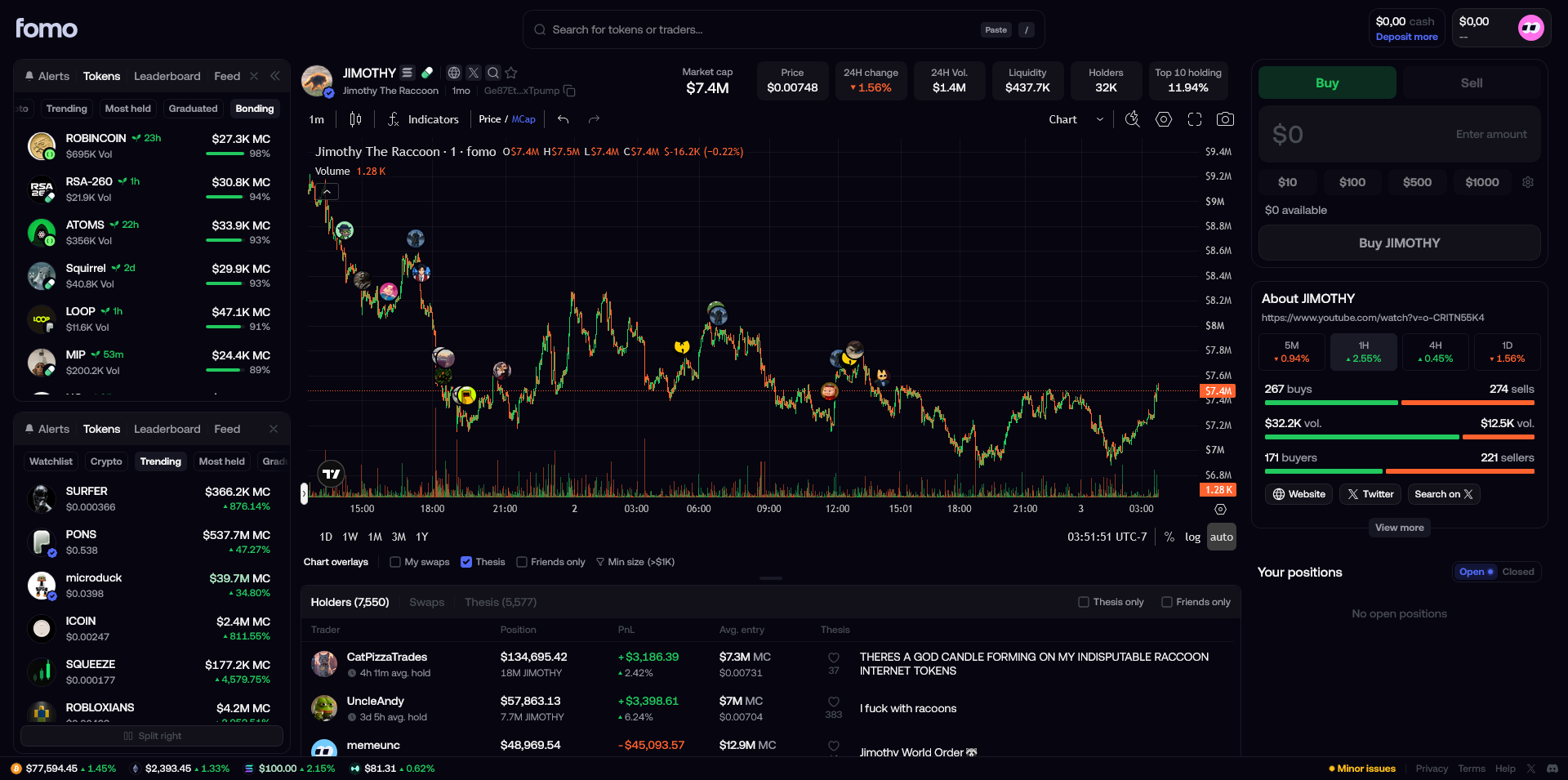Image resolution: width=1568 pixels, height=780 pixels.
Task: Switch to Graduated filter in top panel
Action: [x=194, y=109]
